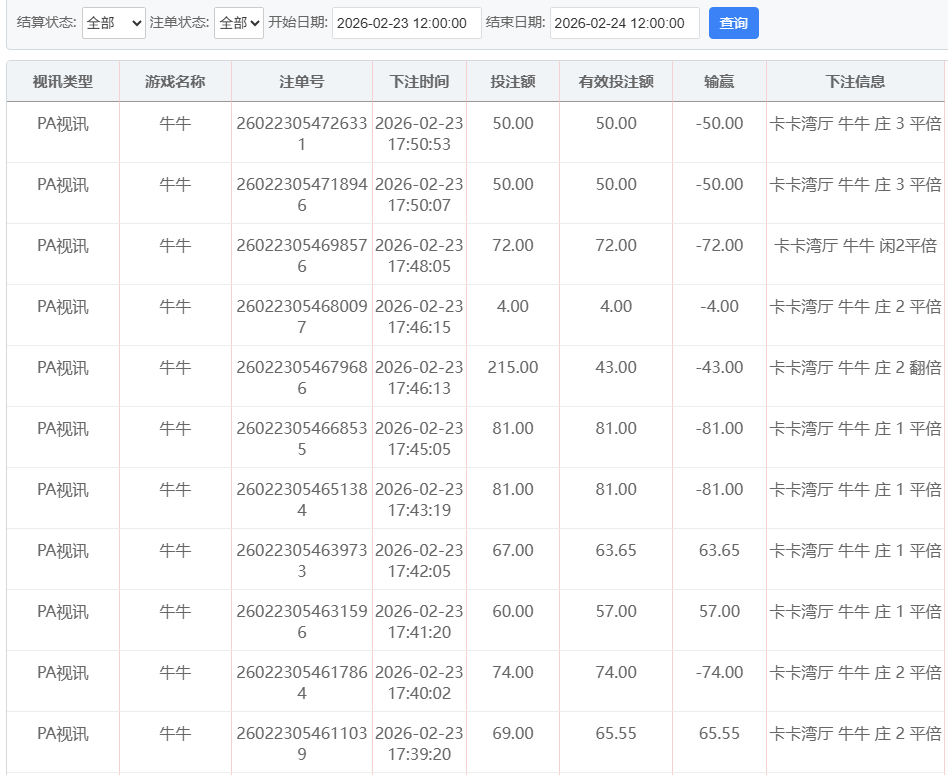Click the 卡卡湾厅 牛牛 闲2平倍 bet info

coord(855,245)
